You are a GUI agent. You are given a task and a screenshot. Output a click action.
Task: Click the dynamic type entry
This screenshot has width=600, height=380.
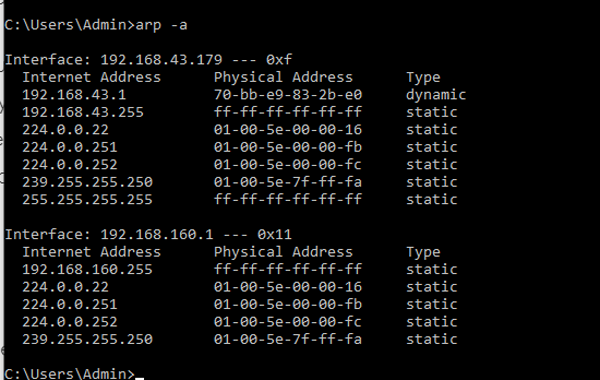[436, 95]
